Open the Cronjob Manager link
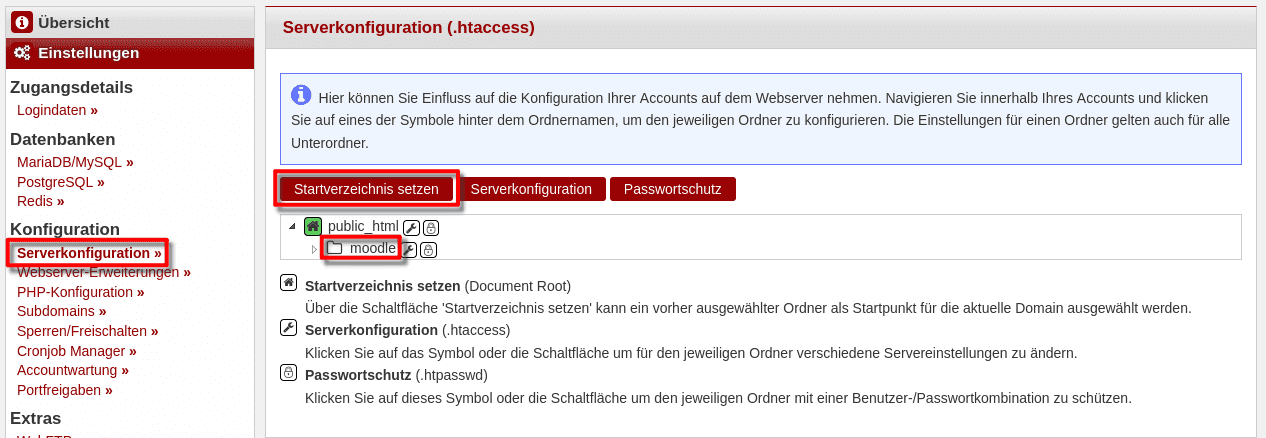Screen dimensions: 1266x438 point(71,351)
